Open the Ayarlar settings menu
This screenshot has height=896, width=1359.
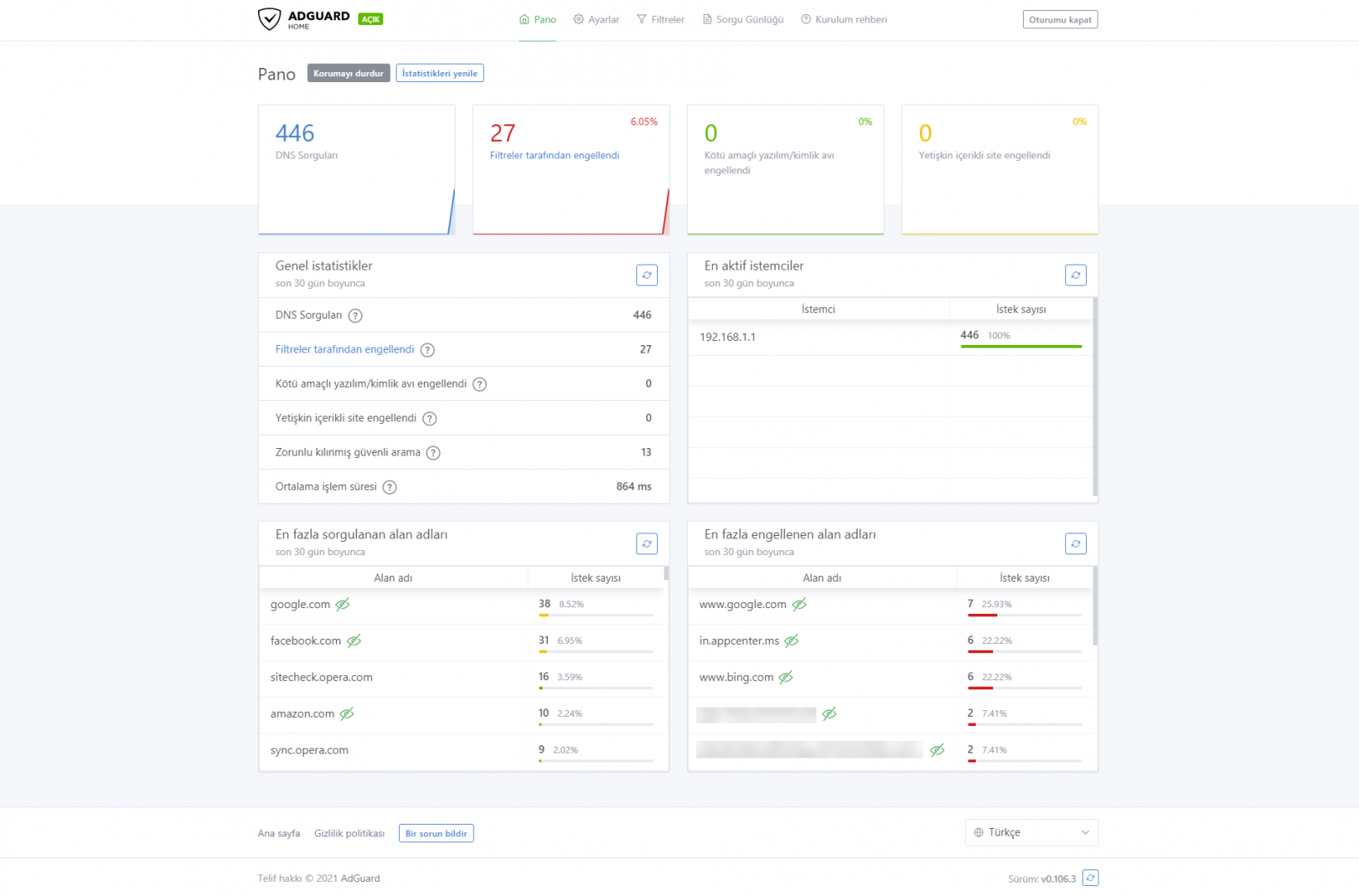pos(597,20)
